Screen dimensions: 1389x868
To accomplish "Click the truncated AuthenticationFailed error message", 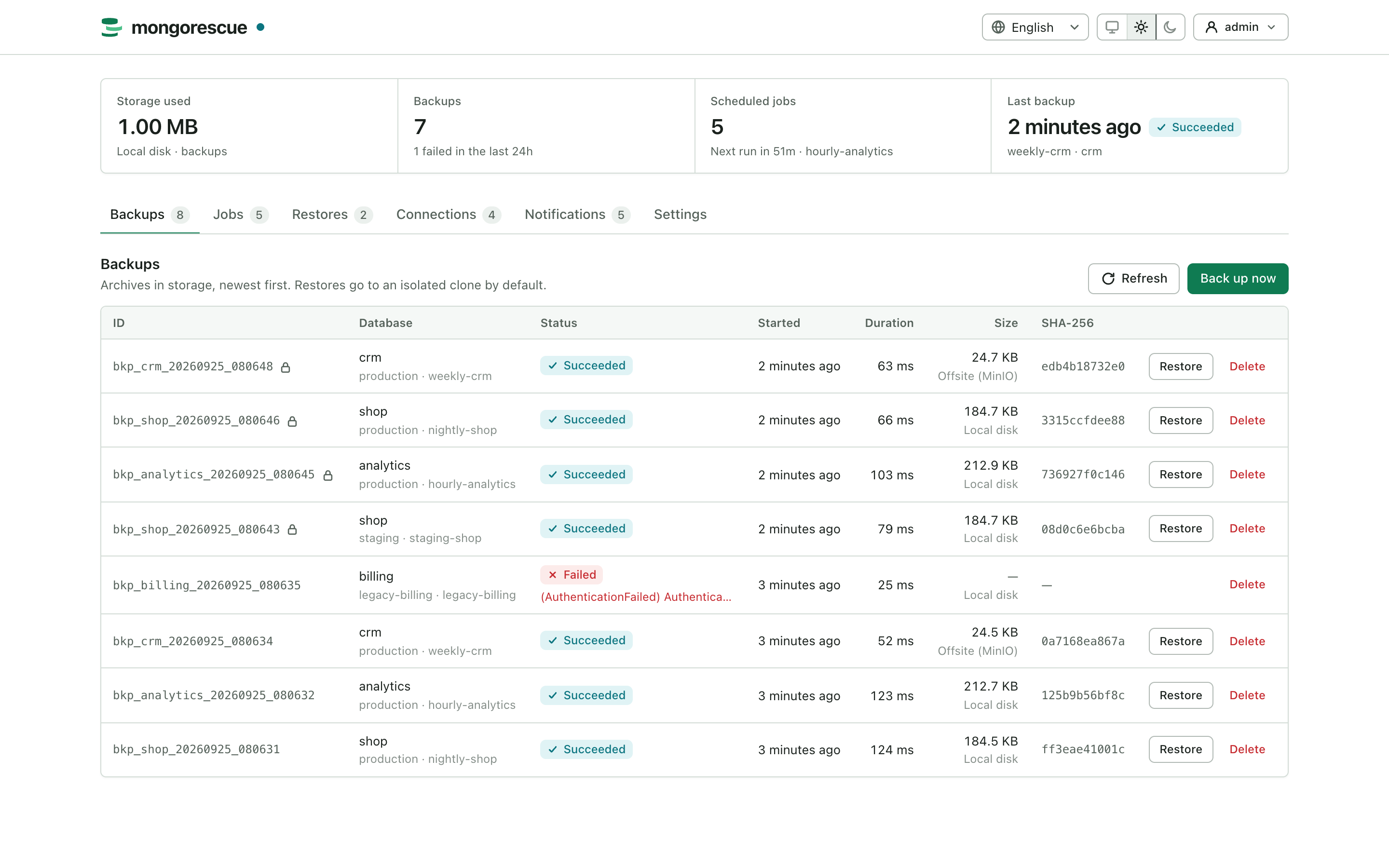I will (636, 597).
